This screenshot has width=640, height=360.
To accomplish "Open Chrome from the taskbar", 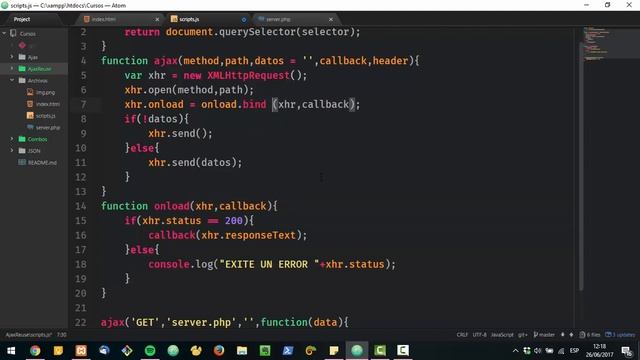I will click(x=35, y=351).
